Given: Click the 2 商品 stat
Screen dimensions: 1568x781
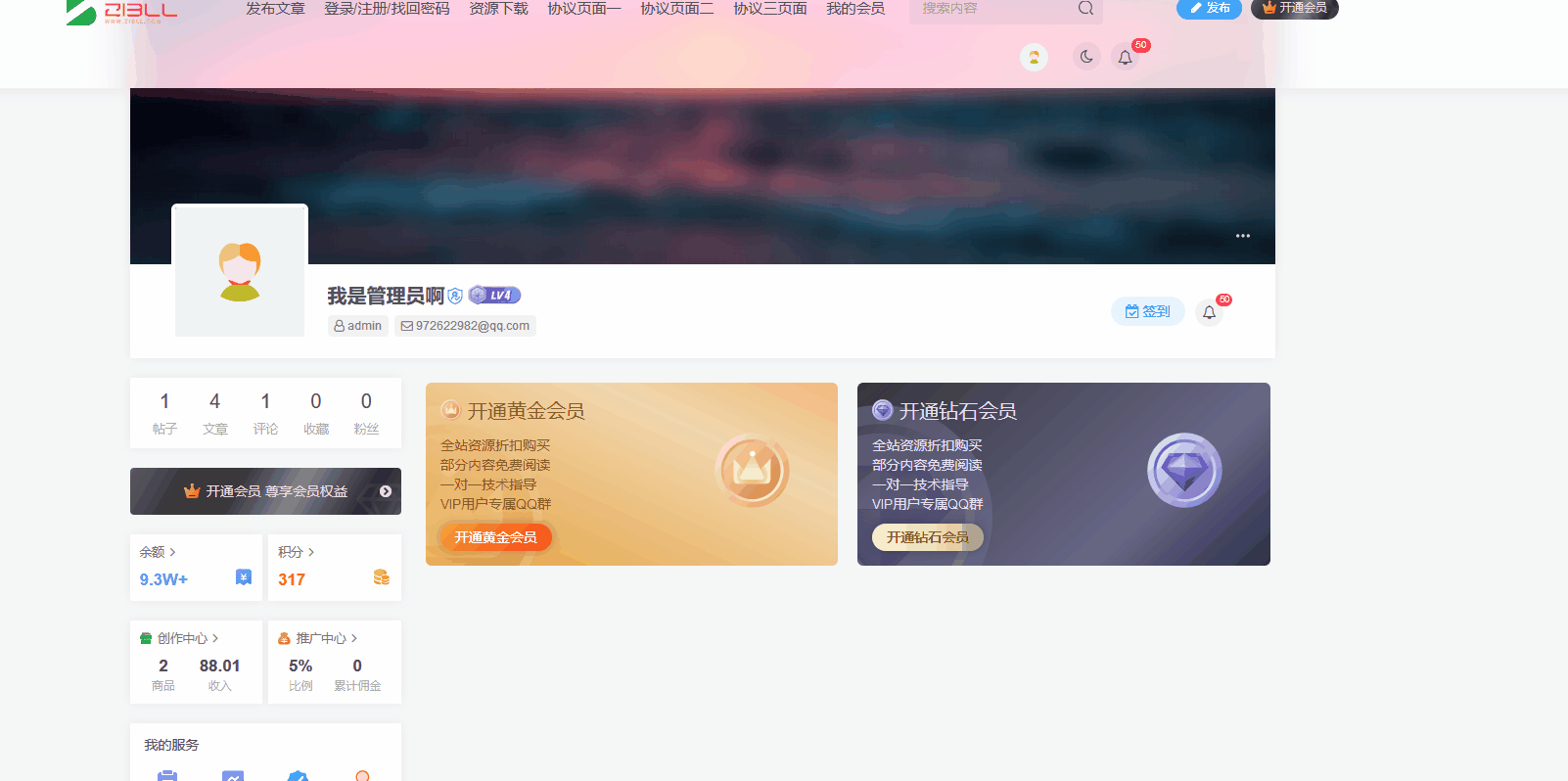Looking at the screenshot, I should pyautogui.click(x=163, y=674).
